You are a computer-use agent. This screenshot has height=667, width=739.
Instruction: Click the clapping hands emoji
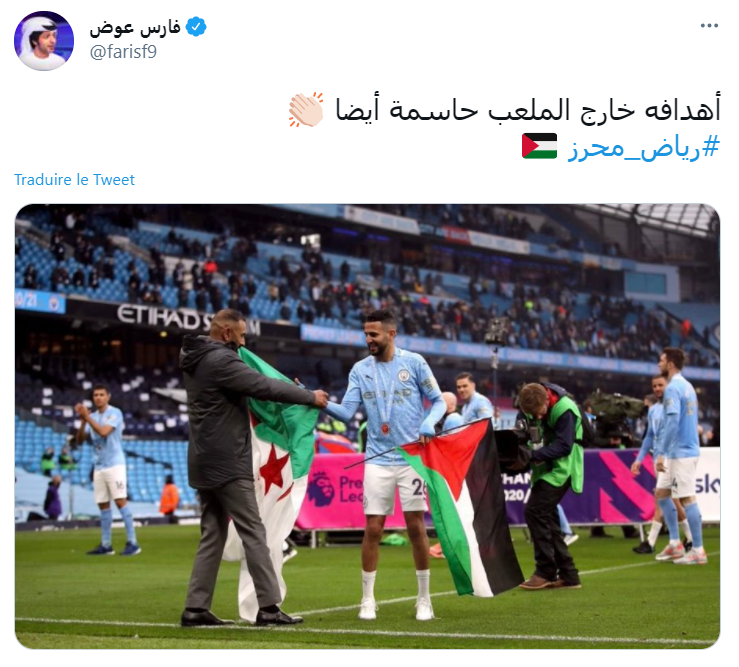coord(306,109)
